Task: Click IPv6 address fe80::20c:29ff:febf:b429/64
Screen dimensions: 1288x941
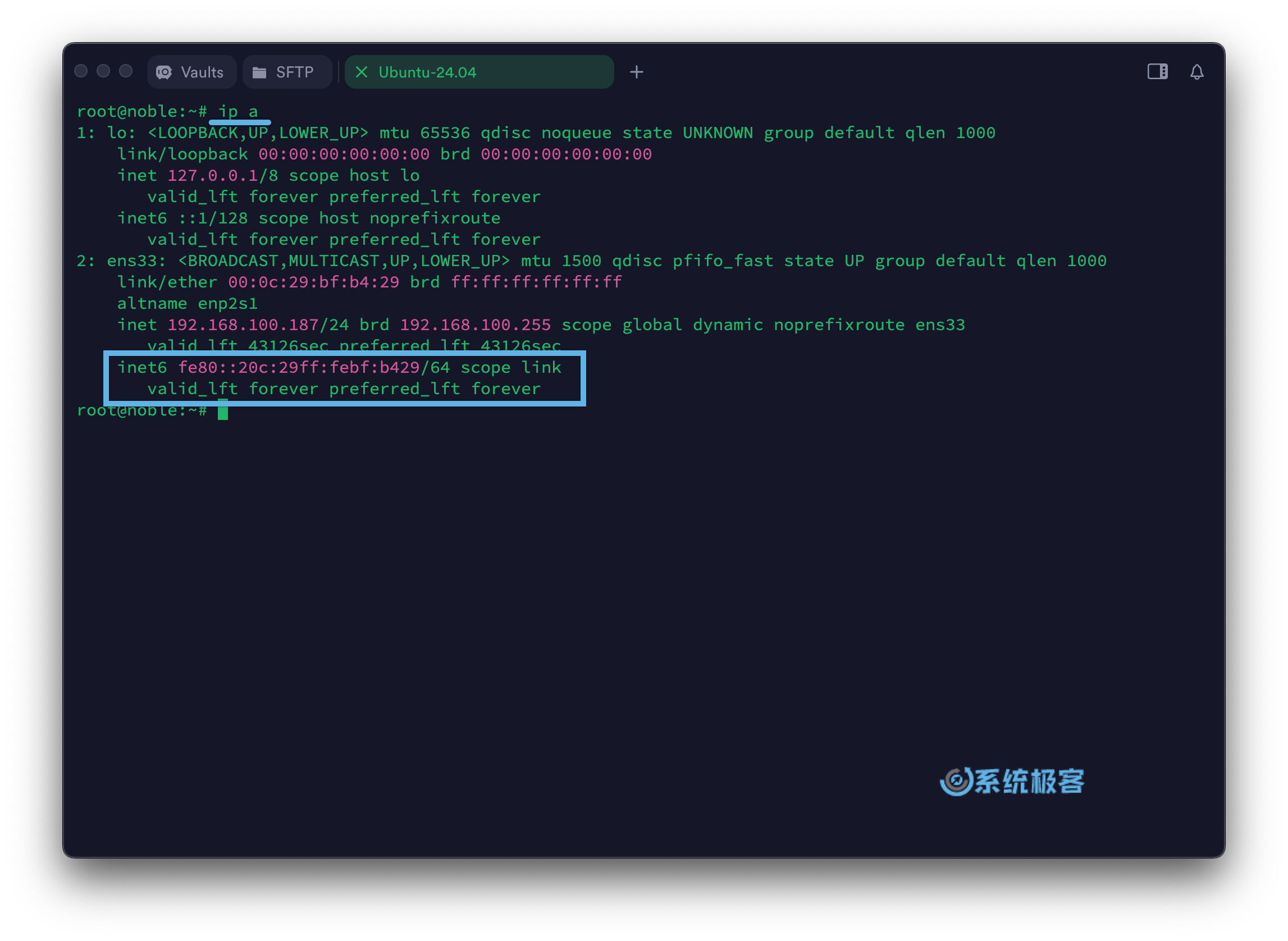Action: point(314,367)
